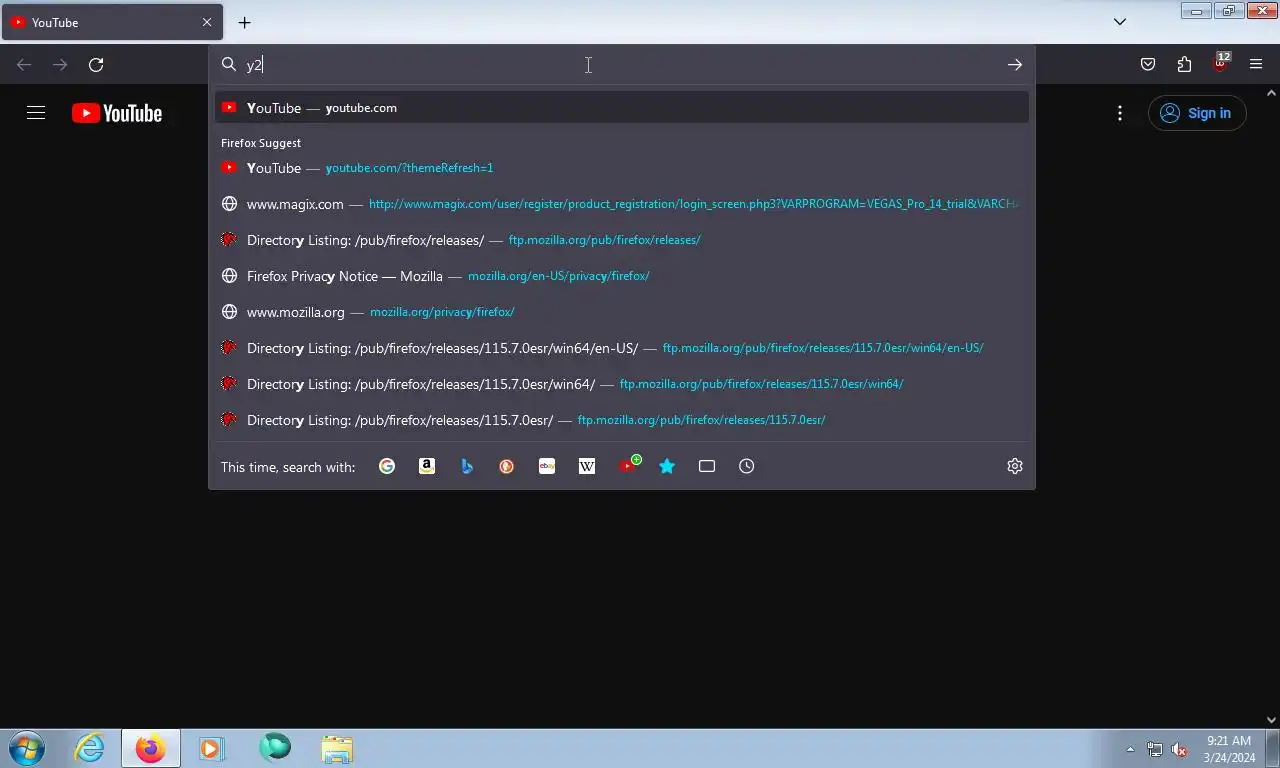1280x768 pixels.
Task: Click the network tray icon
Action: (x=1155, y=749)
